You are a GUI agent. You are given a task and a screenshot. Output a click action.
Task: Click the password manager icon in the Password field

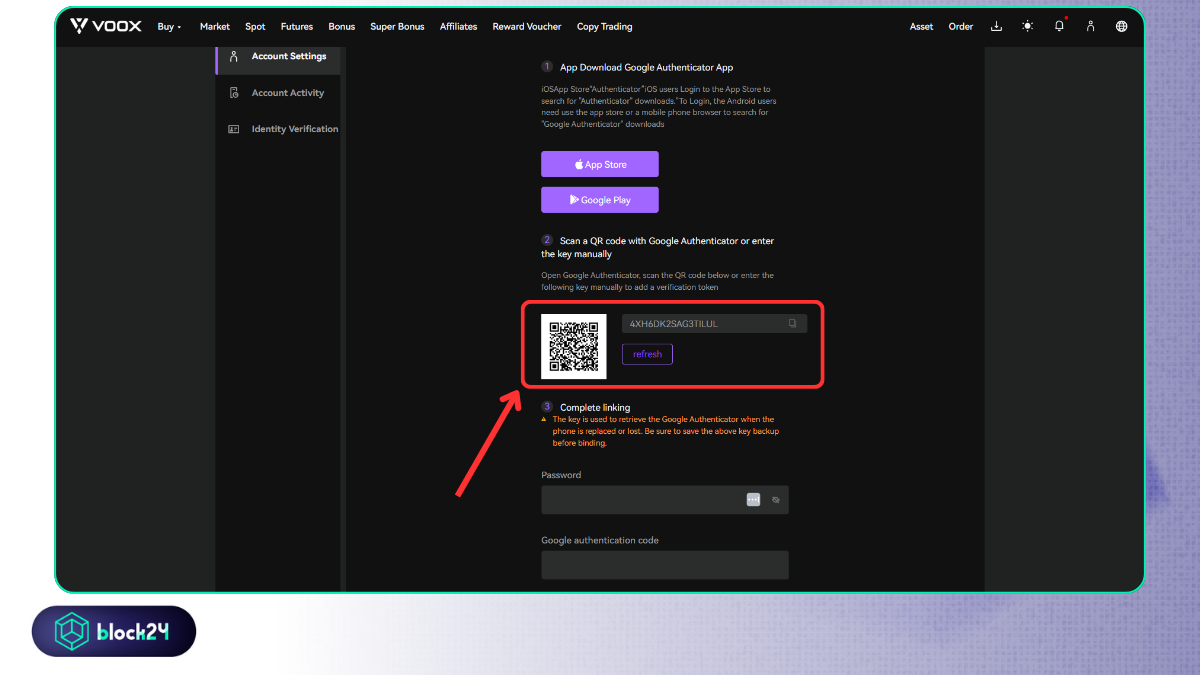[753, 499]
